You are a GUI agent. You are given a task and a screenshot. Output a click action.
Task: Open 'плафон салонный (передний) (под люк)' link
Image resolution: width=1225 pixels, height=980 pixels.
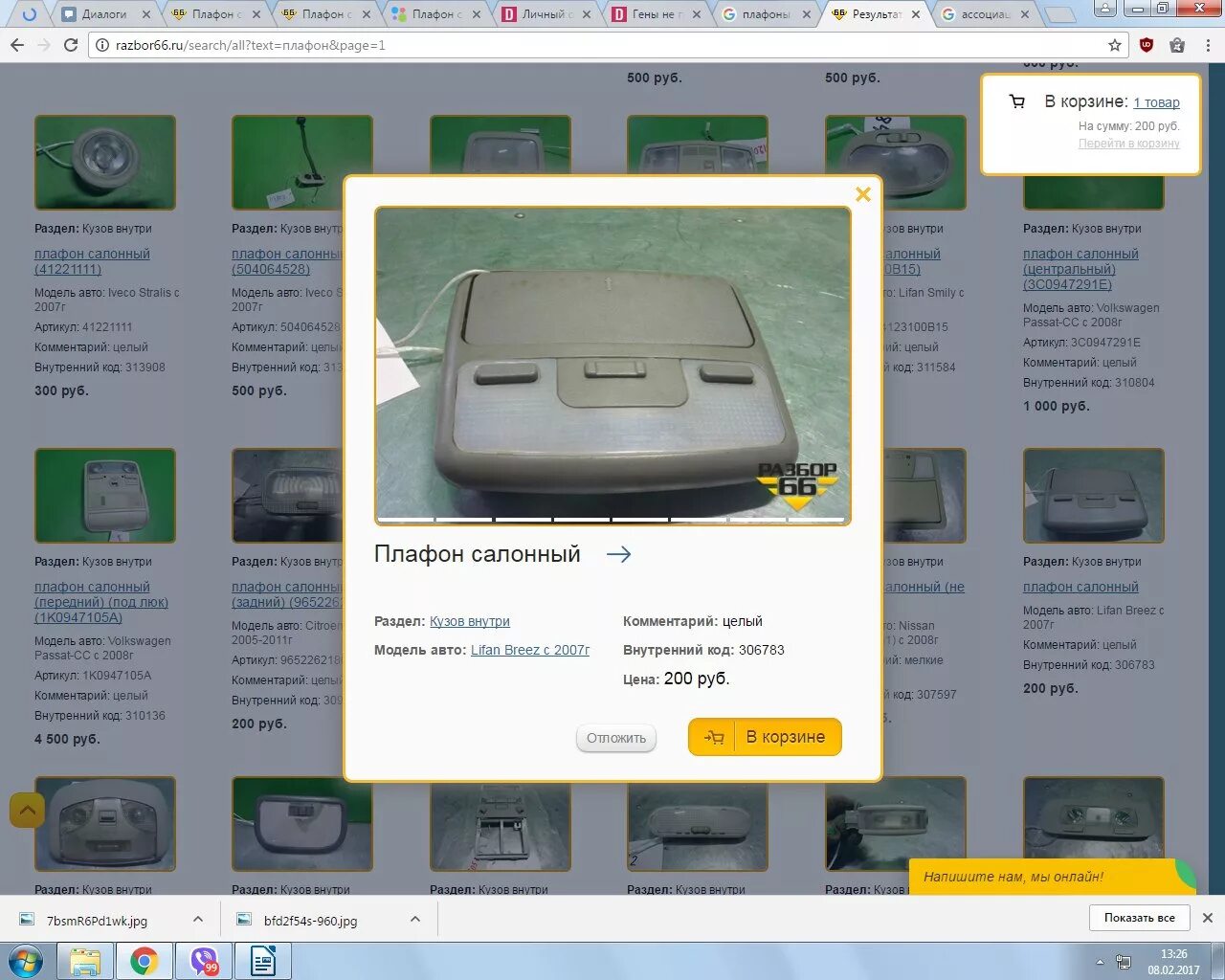101,602
